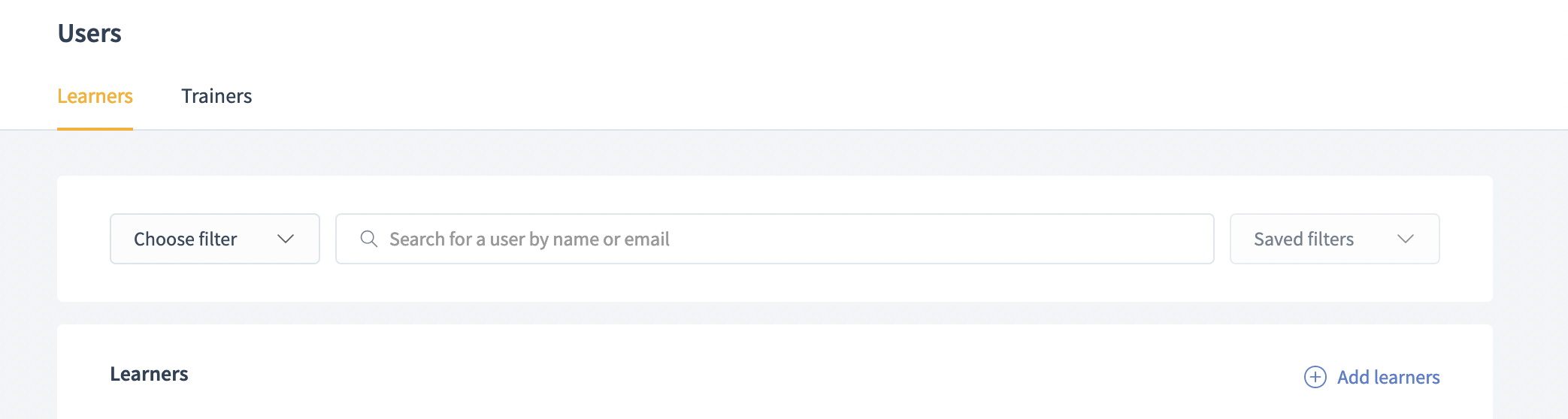Click the orange underline below Learners tab
The width and height of the screenshot is (1568, 419).
point(95,128)
